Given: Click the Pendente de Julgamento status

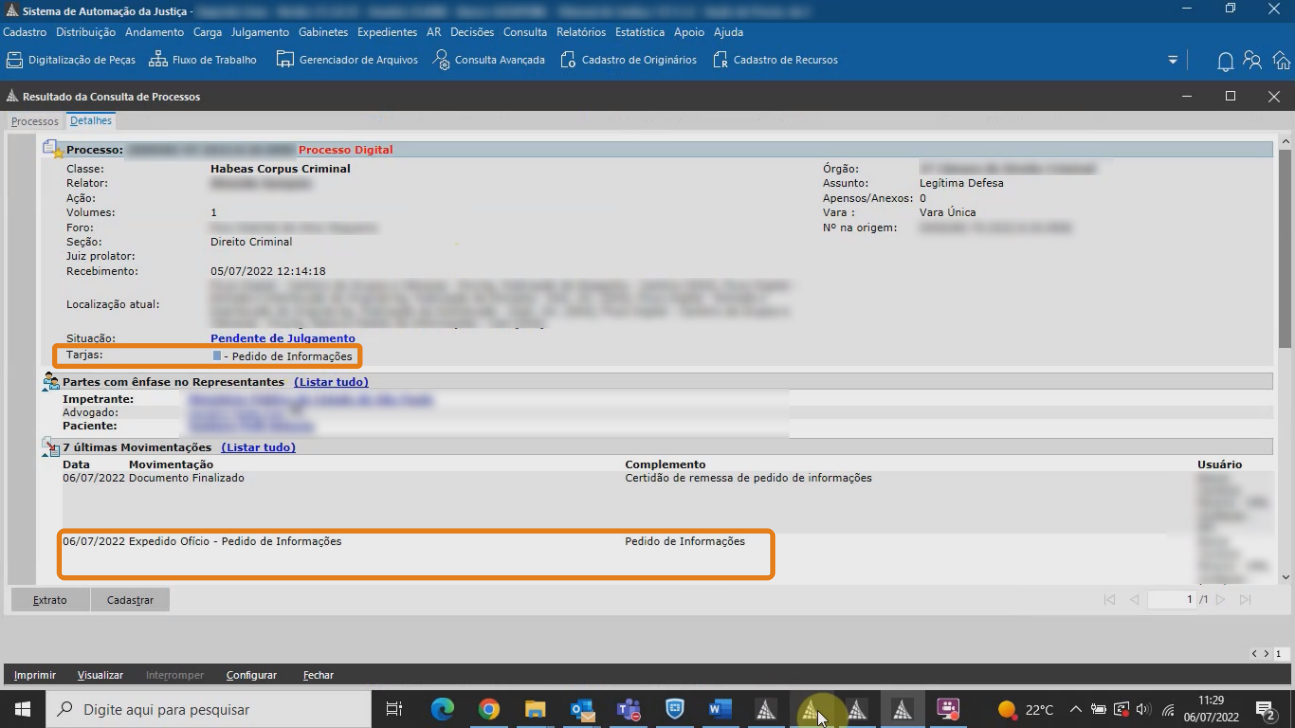Looking at the screenshot, I should point(283,339).
